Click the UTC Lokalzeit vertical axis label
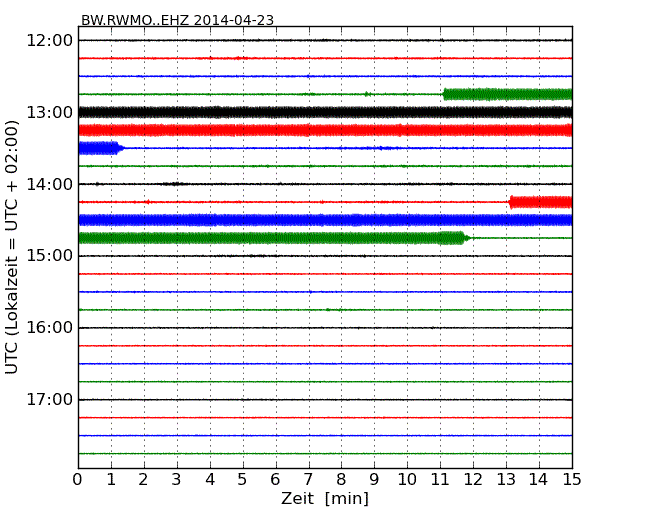The width and height of the screenshot is (650, 520). click(x=12, y=247)
